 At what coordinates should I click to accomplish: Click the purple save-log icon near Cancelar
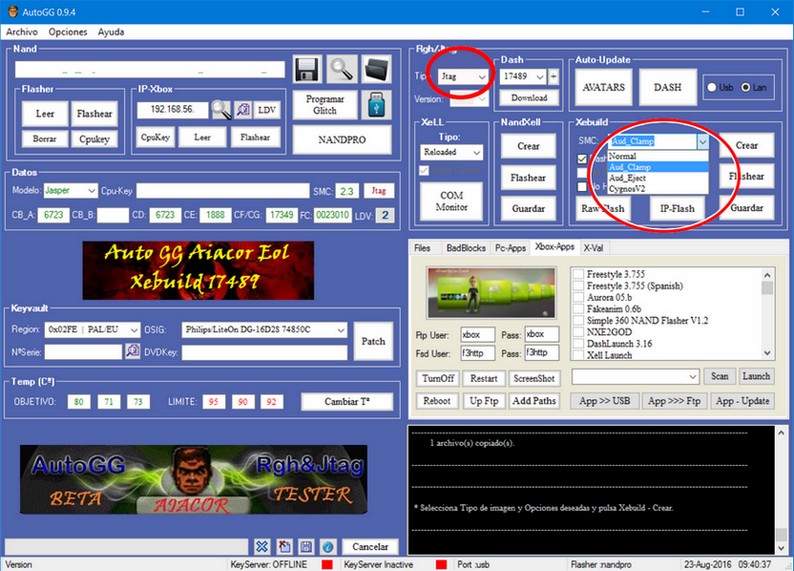coord(306,546)
